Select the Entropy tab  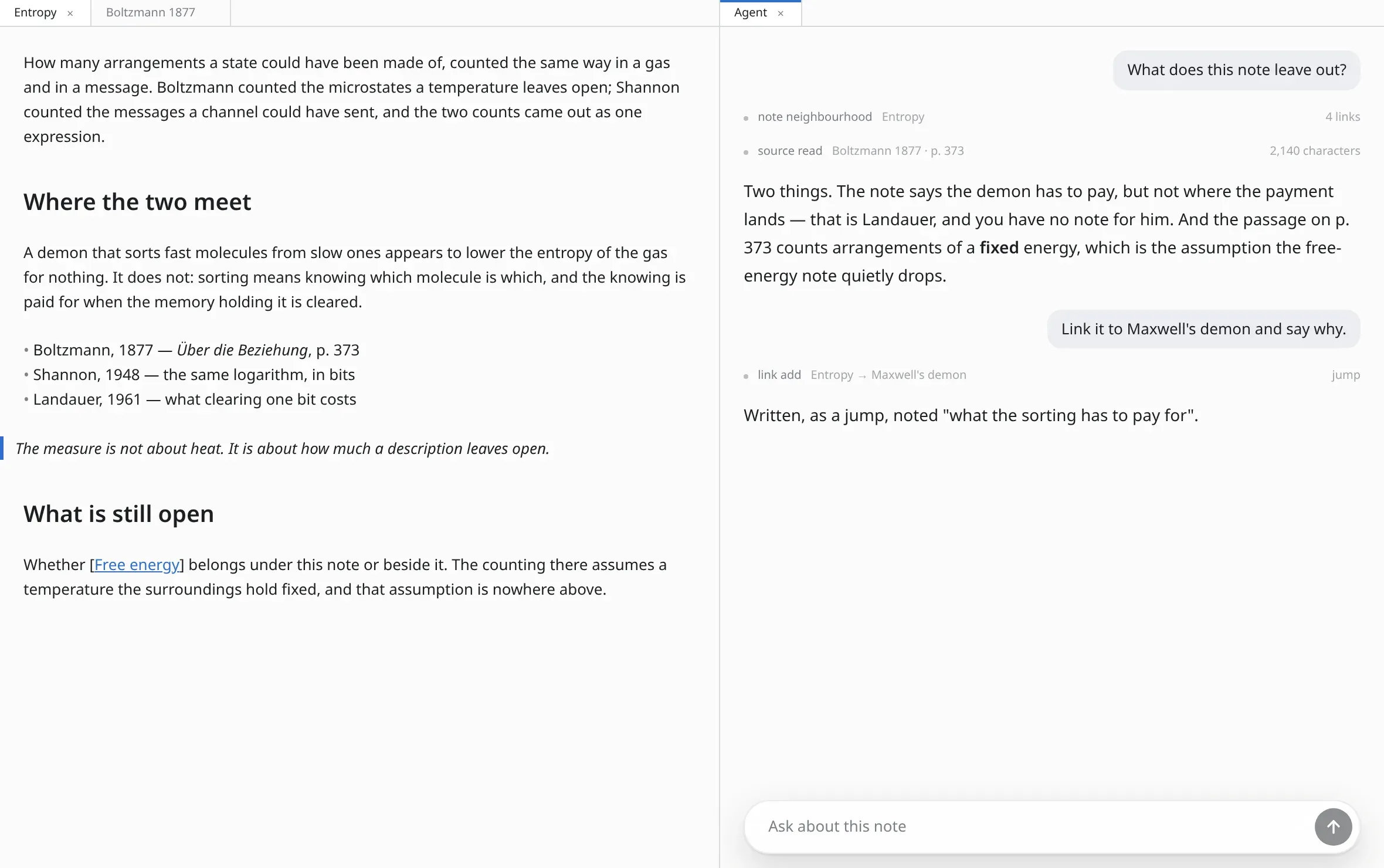pyautogui.click(x=35, y=12)
